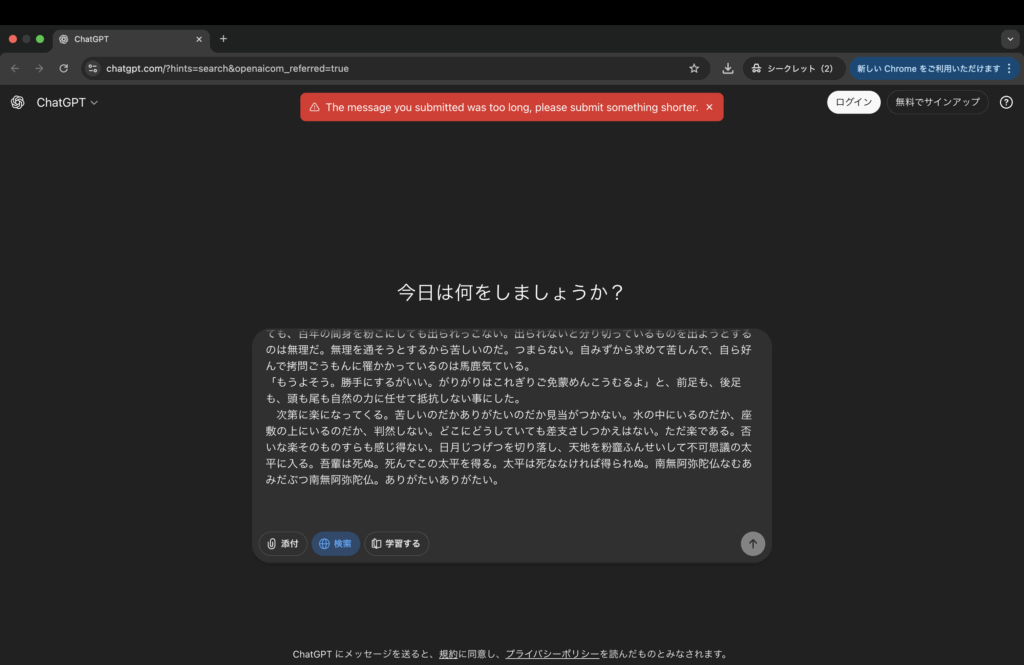Open a new browser tab
Image resolution: width=1024 pixels, height=665 pixels.
(223, 39)
